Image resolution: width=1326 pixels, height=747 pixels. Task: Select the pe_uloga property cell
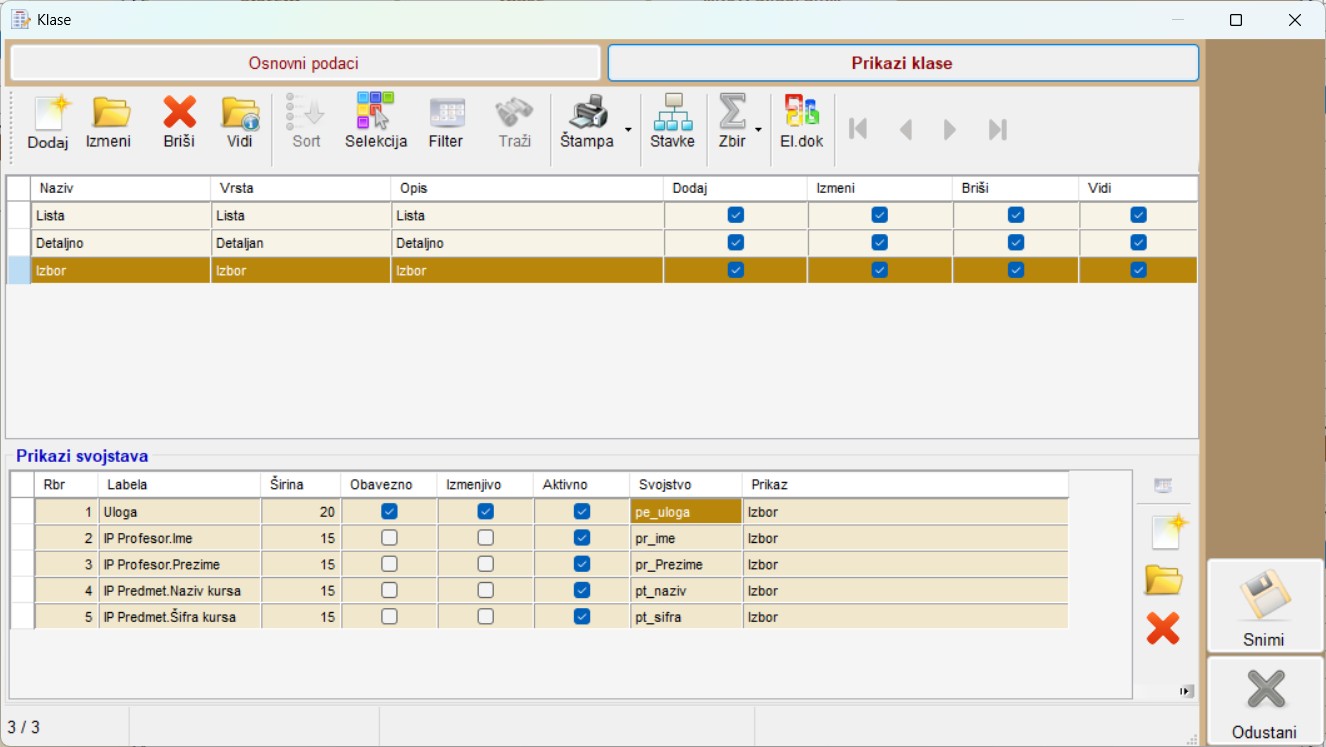(686, 512)
